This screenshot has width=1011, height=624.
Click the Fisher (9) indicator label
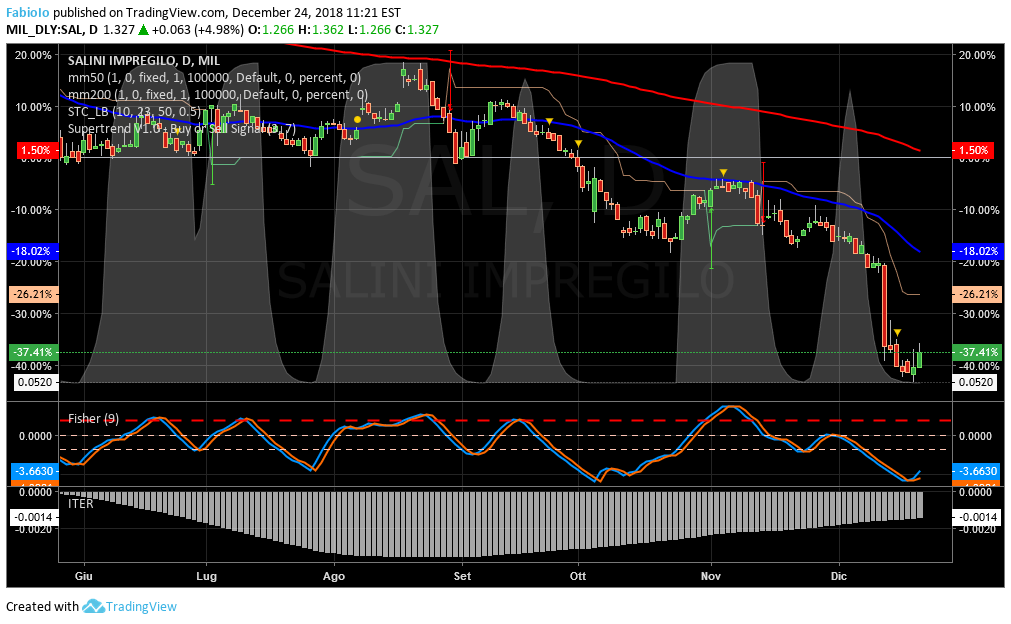(x=93, y=419)
